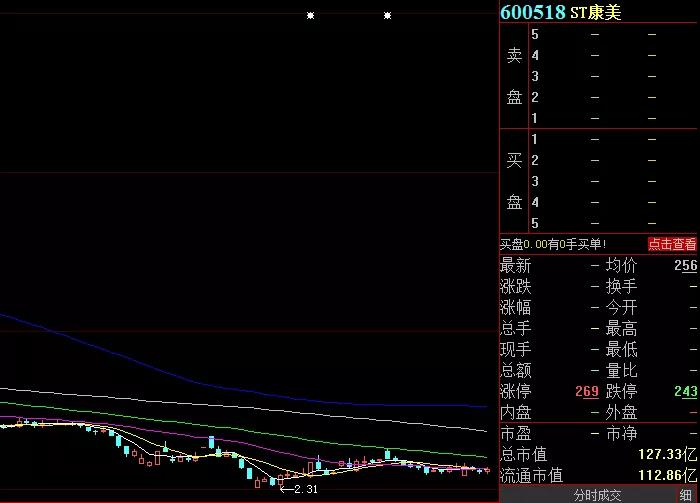Click the first star marker above the chart
Screen dimensions: 700x503
[311, 16]
